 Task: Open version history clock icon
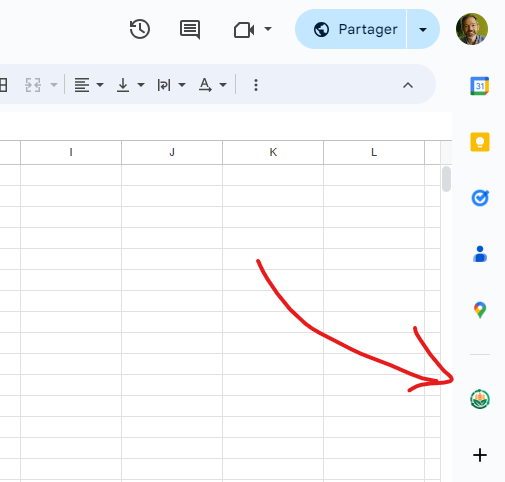140,29
